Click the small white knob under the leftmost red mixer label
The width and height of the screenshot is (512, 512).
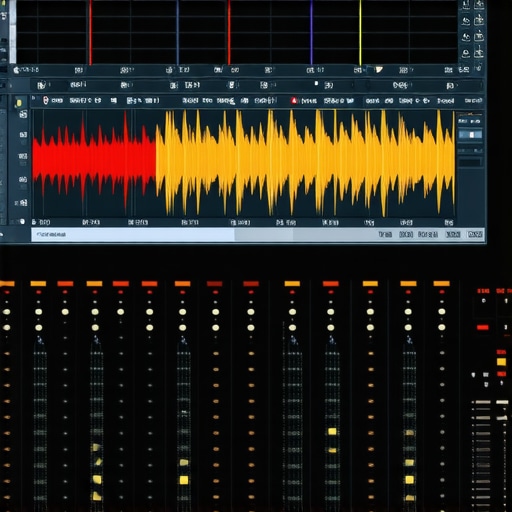click(484, 301)
